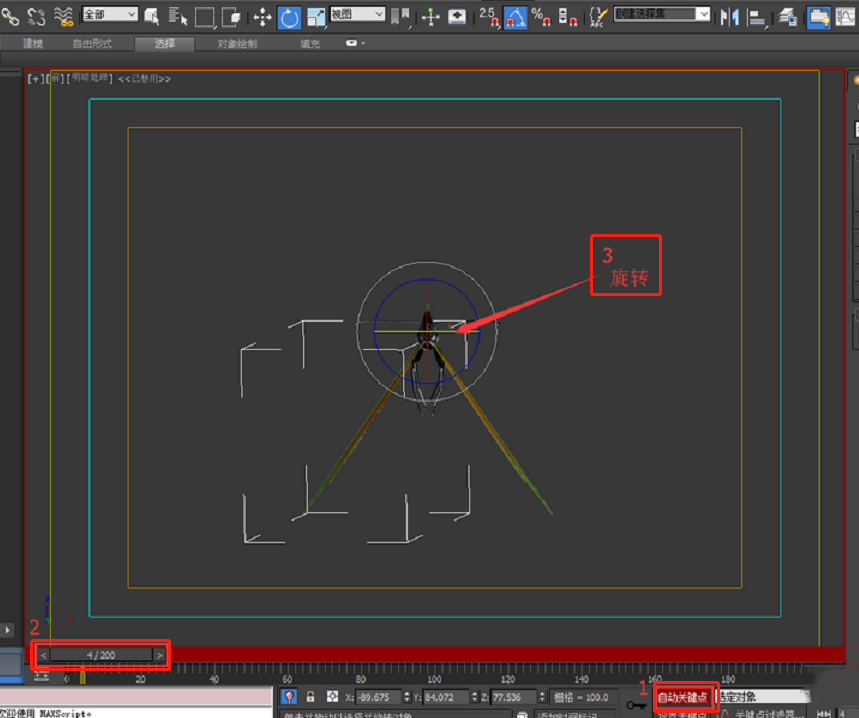Image resolution: width=859 pixels, height=718 pixels.
Task: Toggle the Spinner Snap button
Action: [x=568, y=17]
